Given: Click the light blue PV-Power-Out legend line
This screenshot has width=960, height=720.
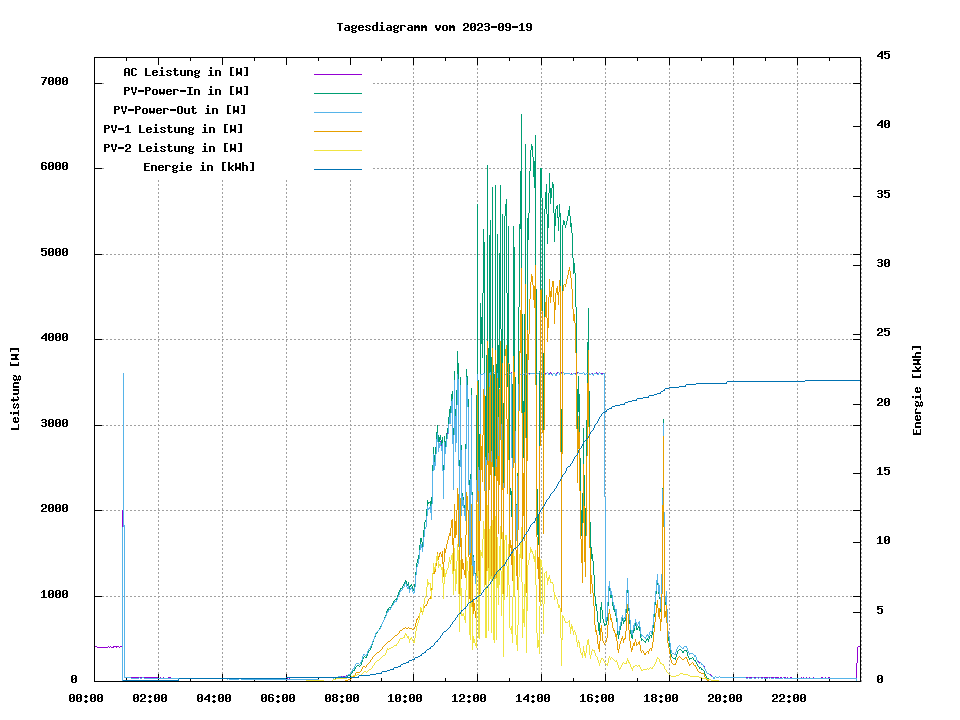Looking at the screenshot, I should click(337, 112).
